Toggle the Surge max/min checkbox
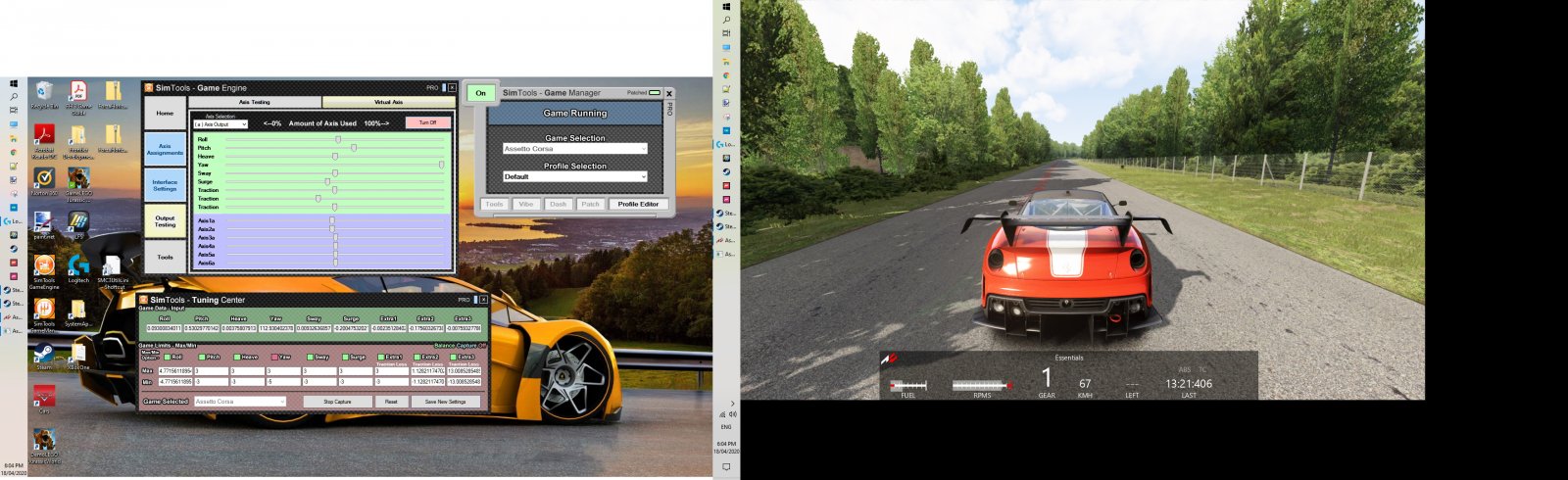Image resolution: width=1568 pixels, height=480 pixels. click(347, 358)
